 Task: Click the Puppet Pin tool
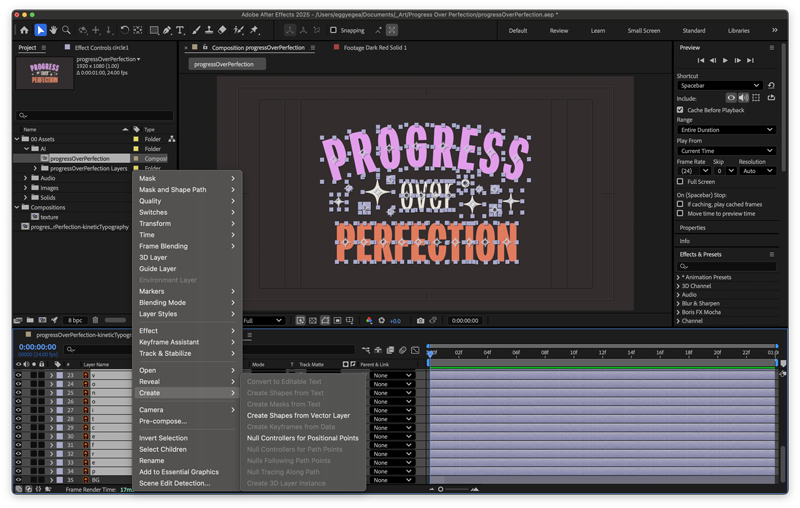pyautogui.click(x=256, y=30)
